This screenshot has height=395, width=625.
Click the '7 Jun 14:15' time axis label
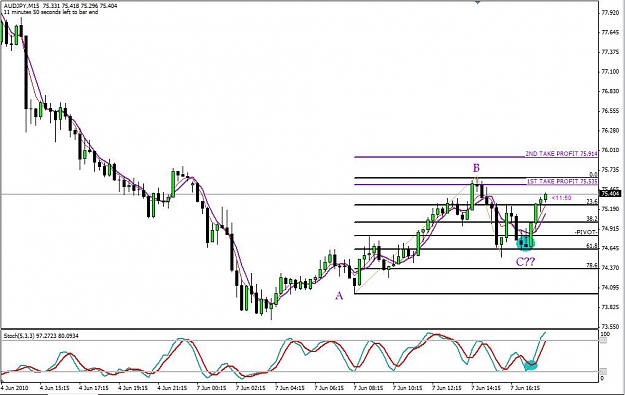tap(486, 387)
